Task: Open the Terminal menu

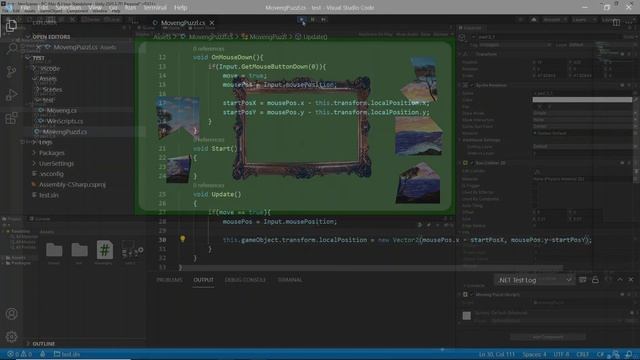Action: point(155,7)
